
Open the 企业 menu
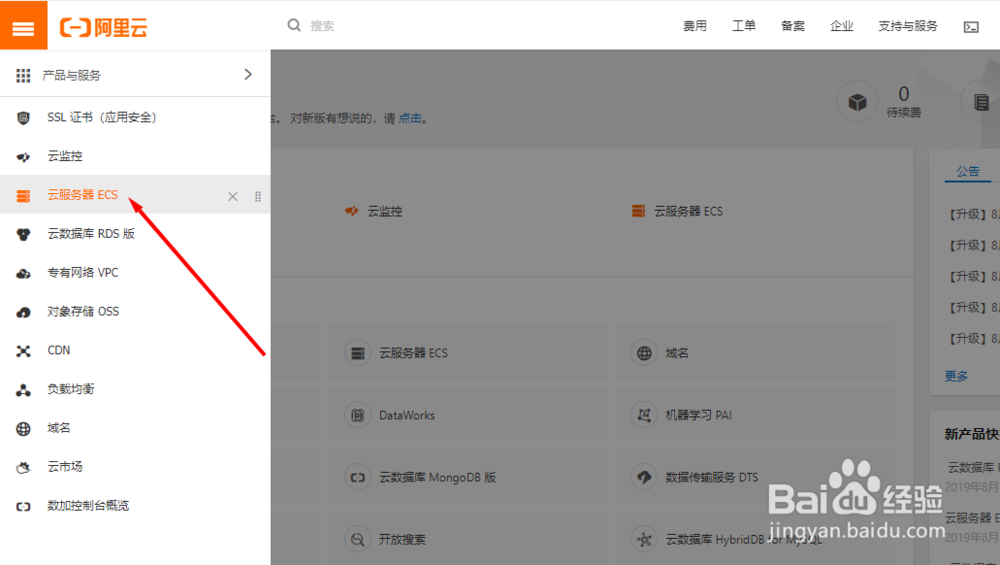841,26
